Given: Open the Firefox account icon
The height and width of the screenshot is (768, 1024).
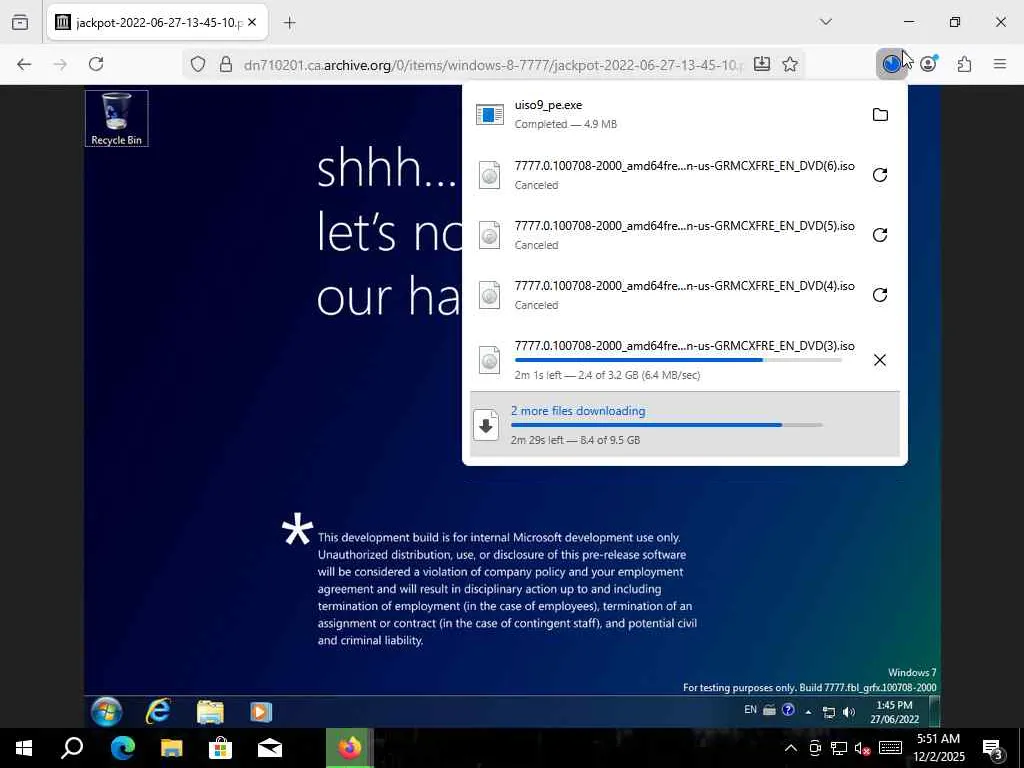Looking at the screenshot, I should tap(928, 64).
